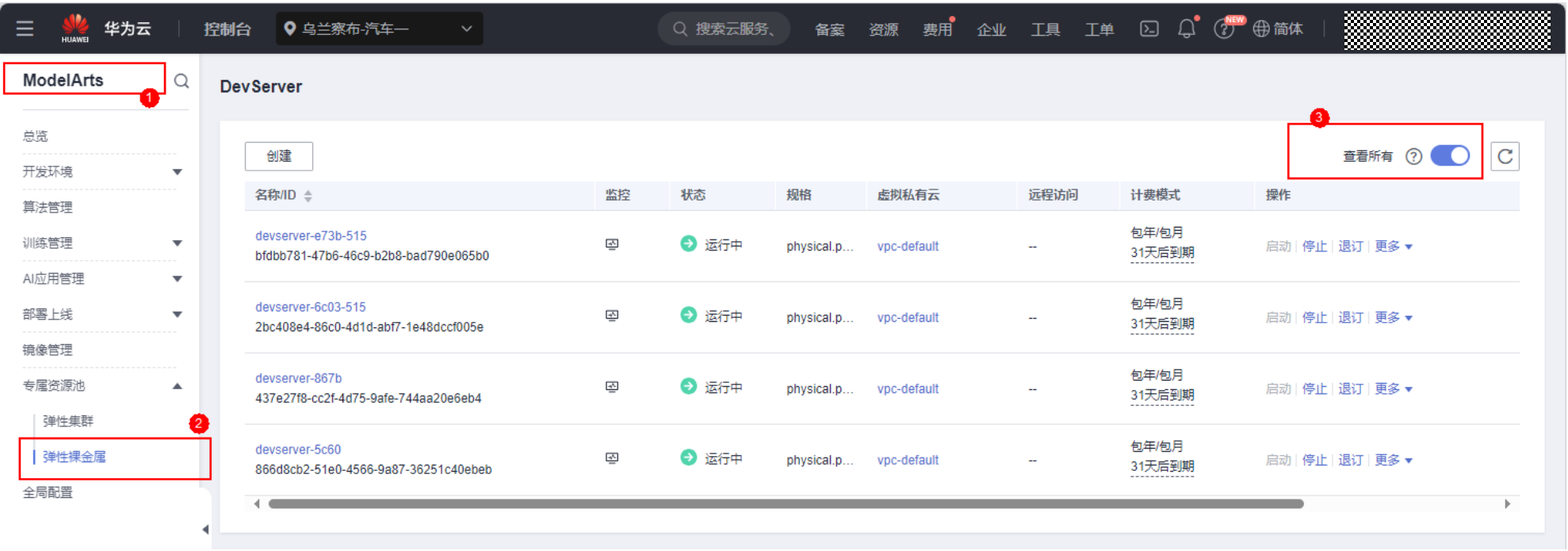Click the location pin icon in region selector

tap(290, 29)
